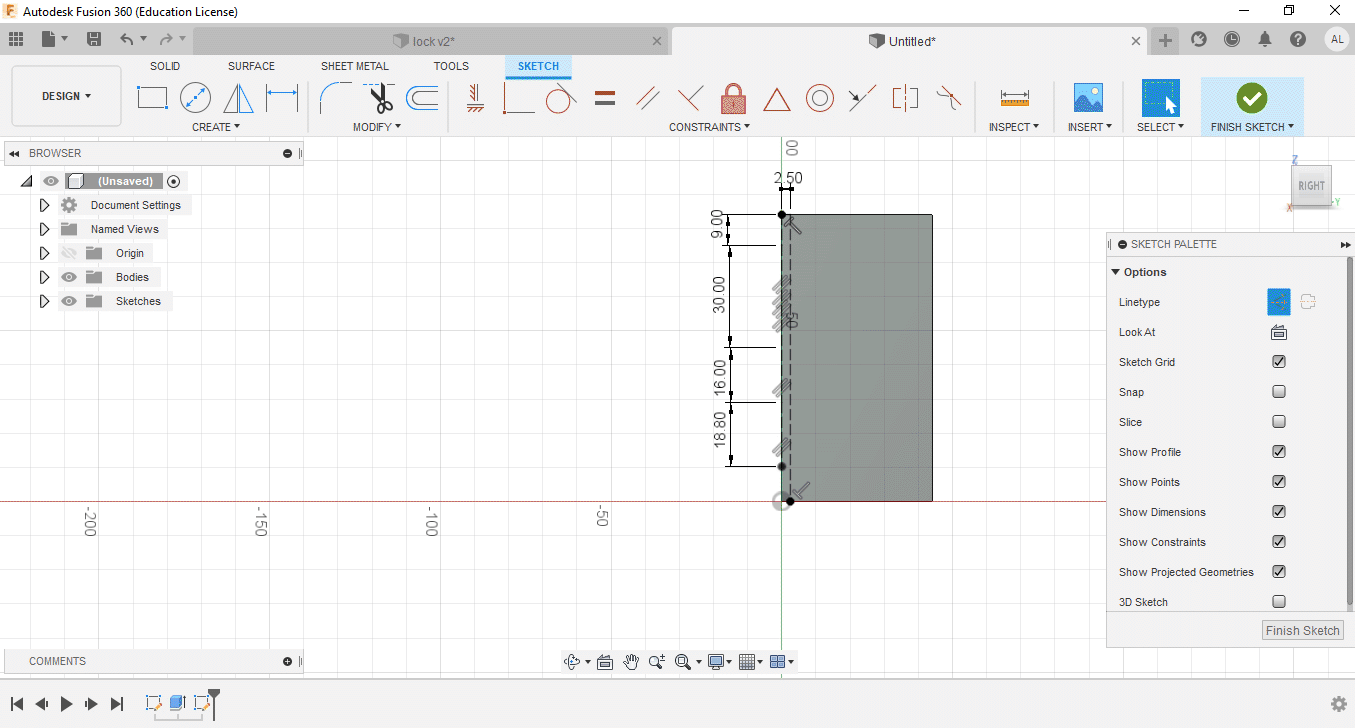Image resolution: width=1355 pixels, height=728 pixels.
Task: Toggle the Show Points checkbox
Action: pyautogui.click(x=1278, y=482)
